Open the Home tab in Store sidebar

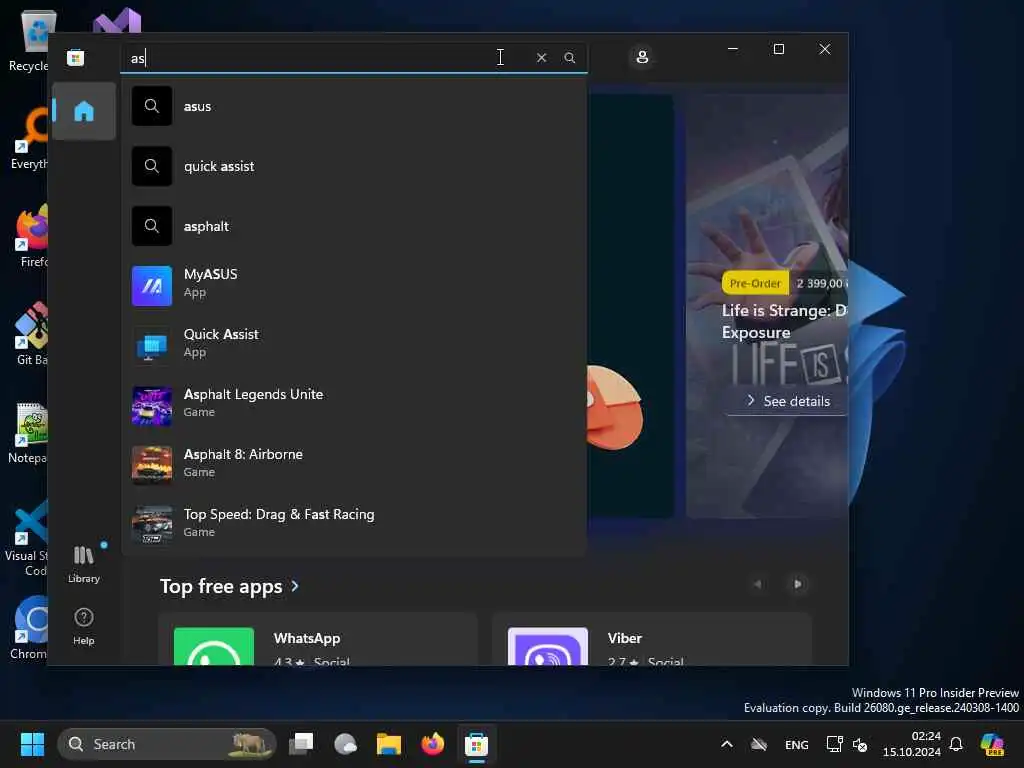pos(84,112)
